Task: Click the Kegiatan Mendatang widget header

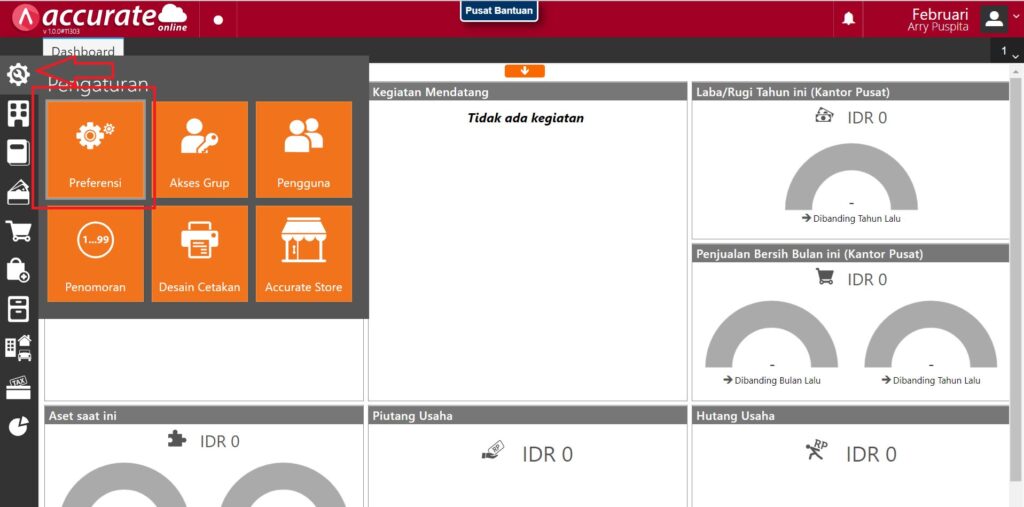Action: click(528, 92)
